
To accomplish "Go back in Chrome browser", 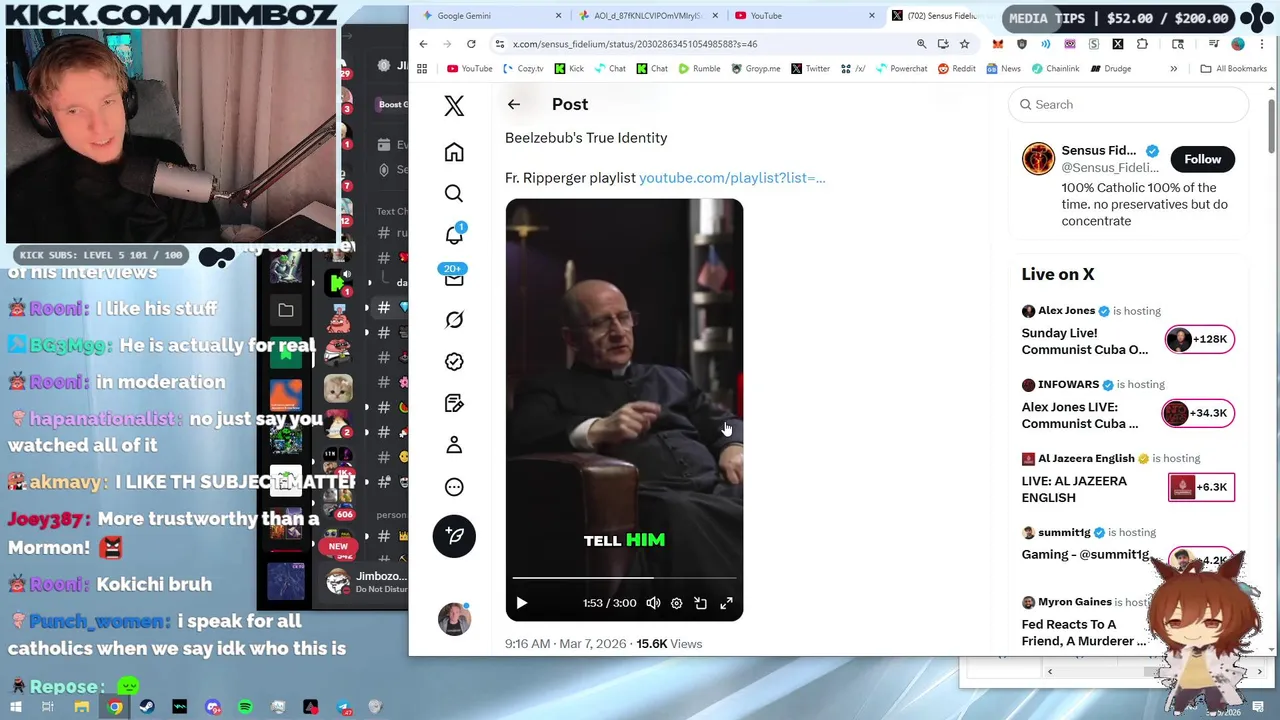I will click(x=423, y=44).
